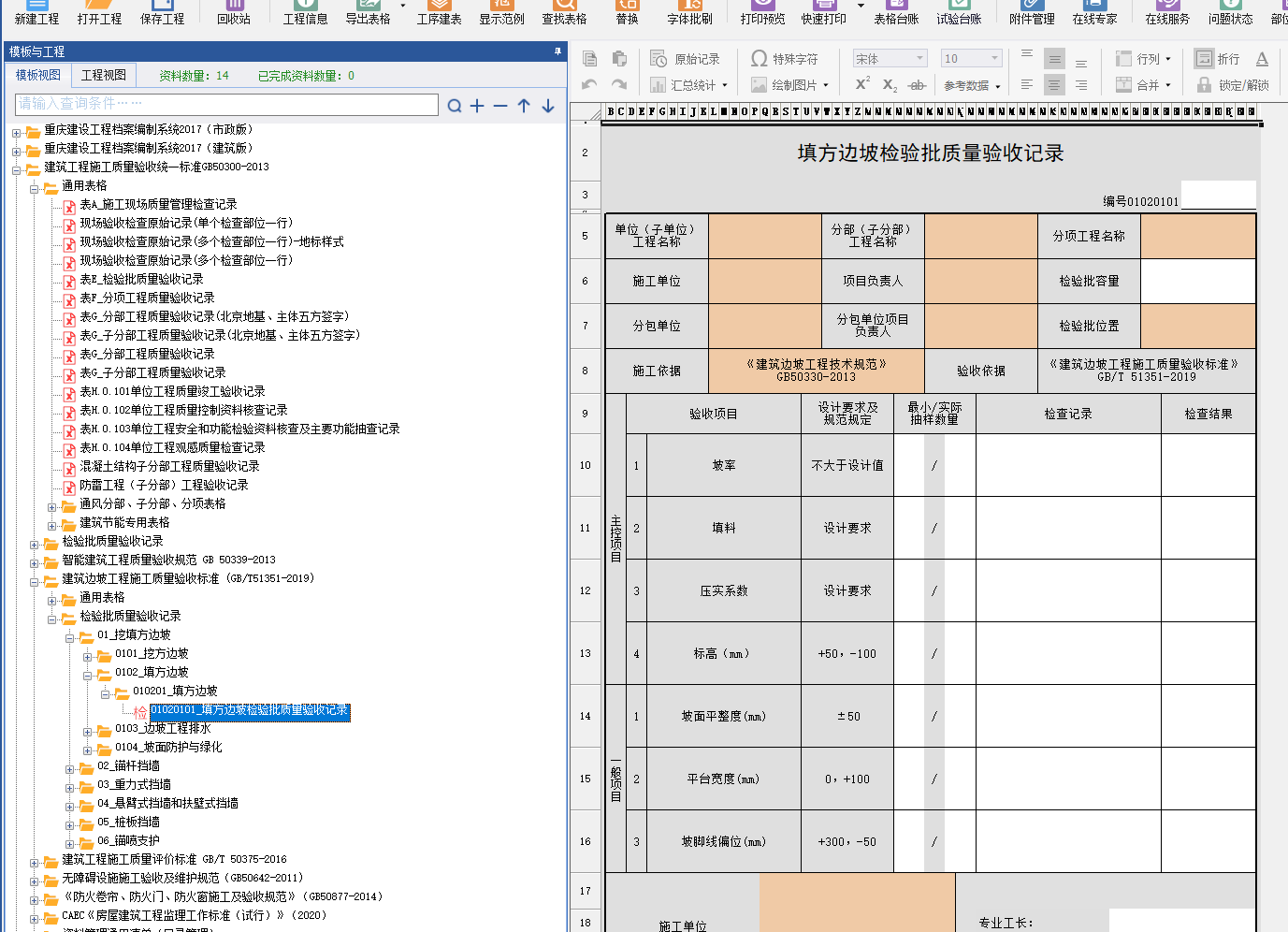1288x932 pixels.
Task: Click the down arrow next icon
Action: point(548,106)
